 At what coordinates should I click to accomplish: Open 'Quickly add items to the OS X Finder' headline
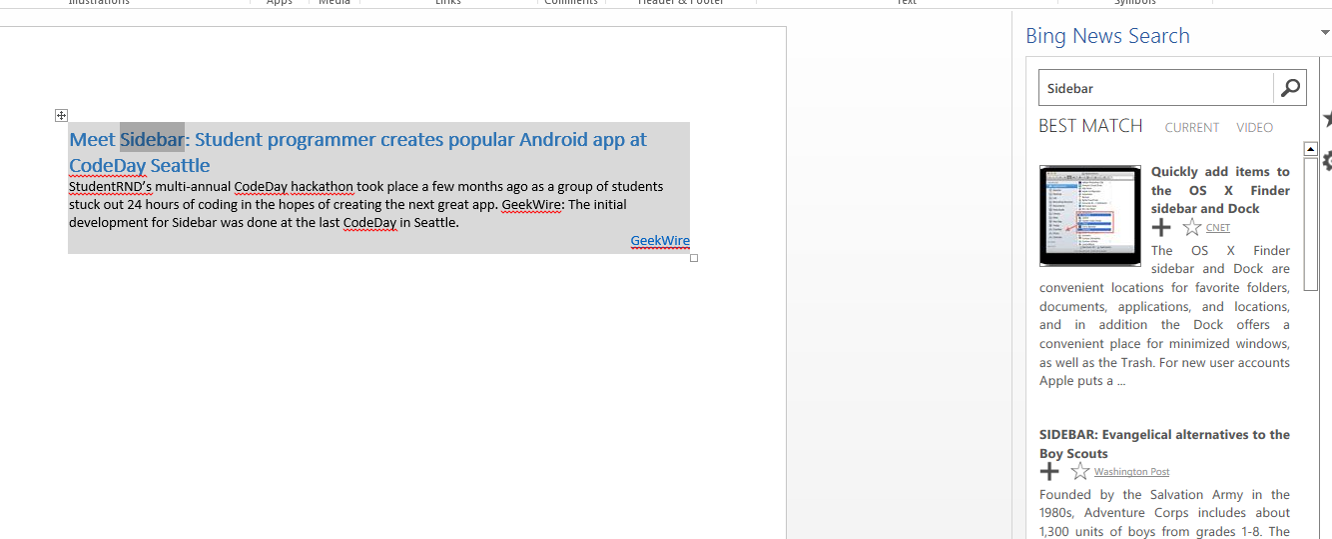1220,190
